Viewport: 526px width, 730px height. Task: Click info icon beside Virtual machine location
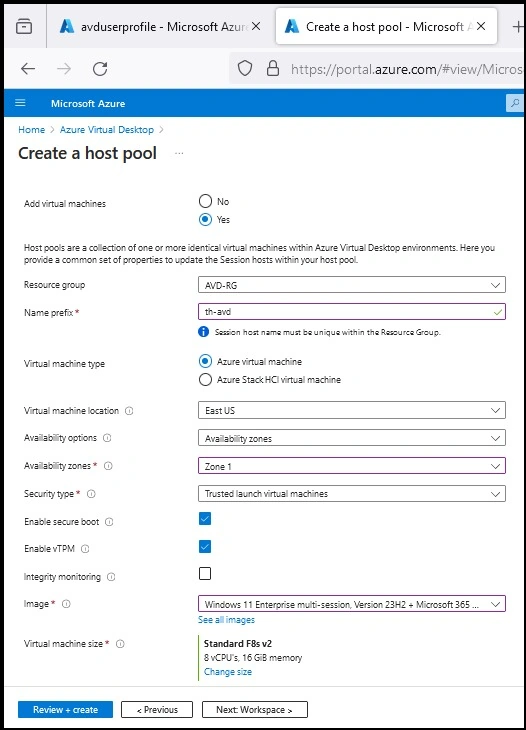[x=129, y=411]
